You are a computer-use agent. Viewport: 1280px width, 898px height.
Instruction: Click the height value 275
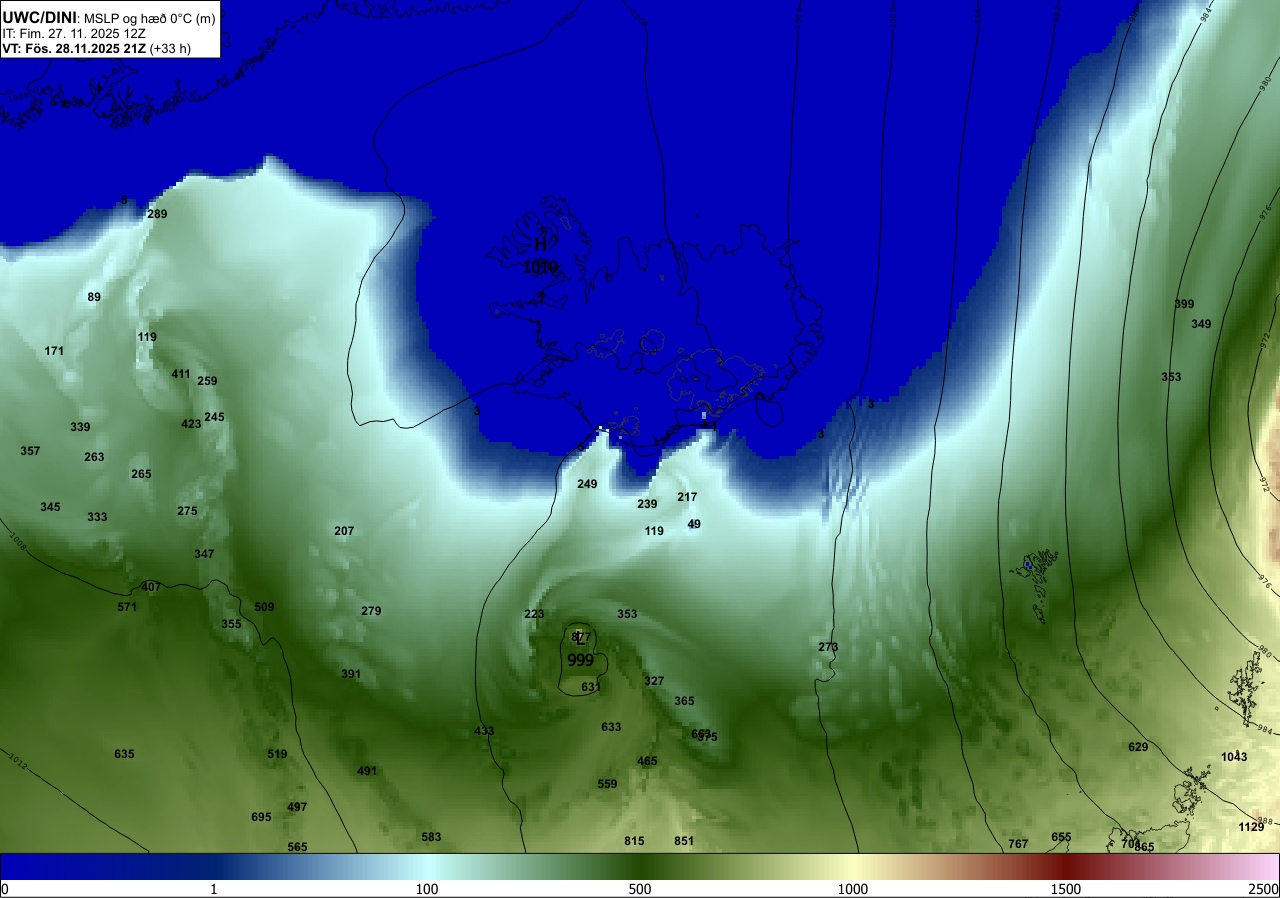[x=187, y=511]
